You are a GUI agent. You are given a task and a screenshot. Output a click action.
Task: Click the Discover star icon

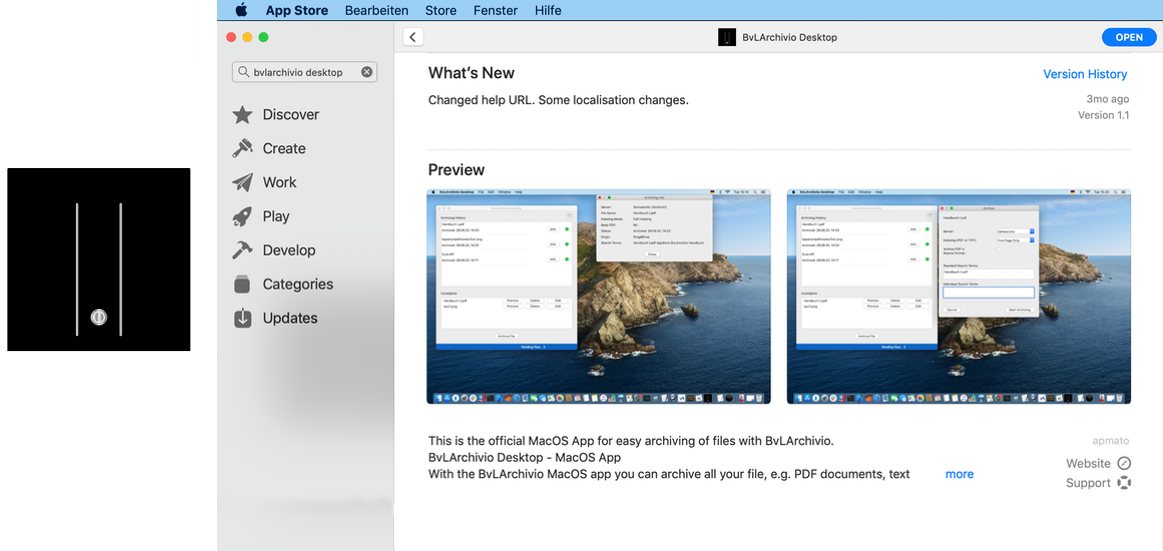pyautogui.click(x=242, y=114)
